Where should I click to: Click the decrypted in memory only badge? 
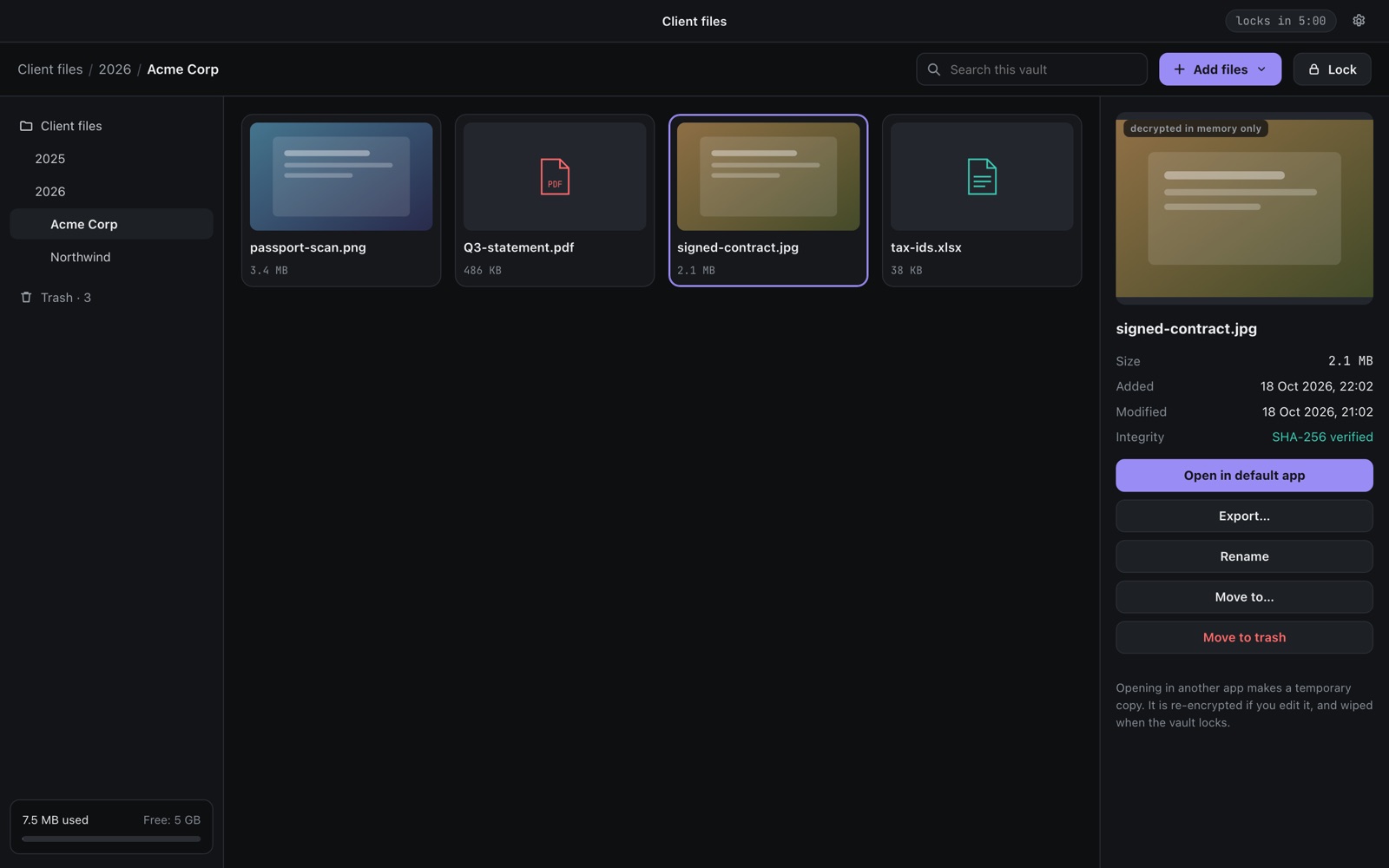point(1195,128)
